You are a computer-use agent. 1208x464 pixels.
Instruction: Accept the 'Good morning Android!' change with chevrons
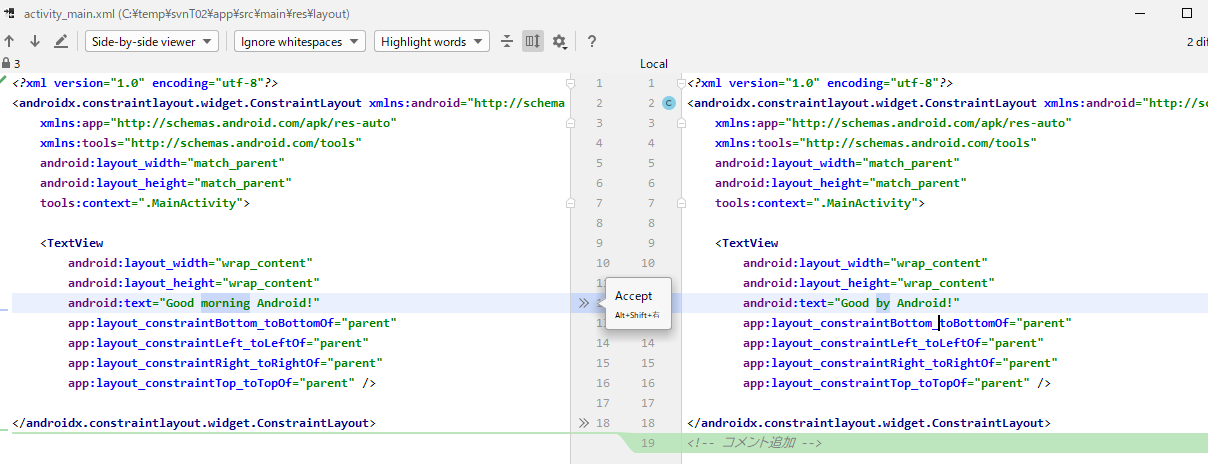tap(584, 303)
